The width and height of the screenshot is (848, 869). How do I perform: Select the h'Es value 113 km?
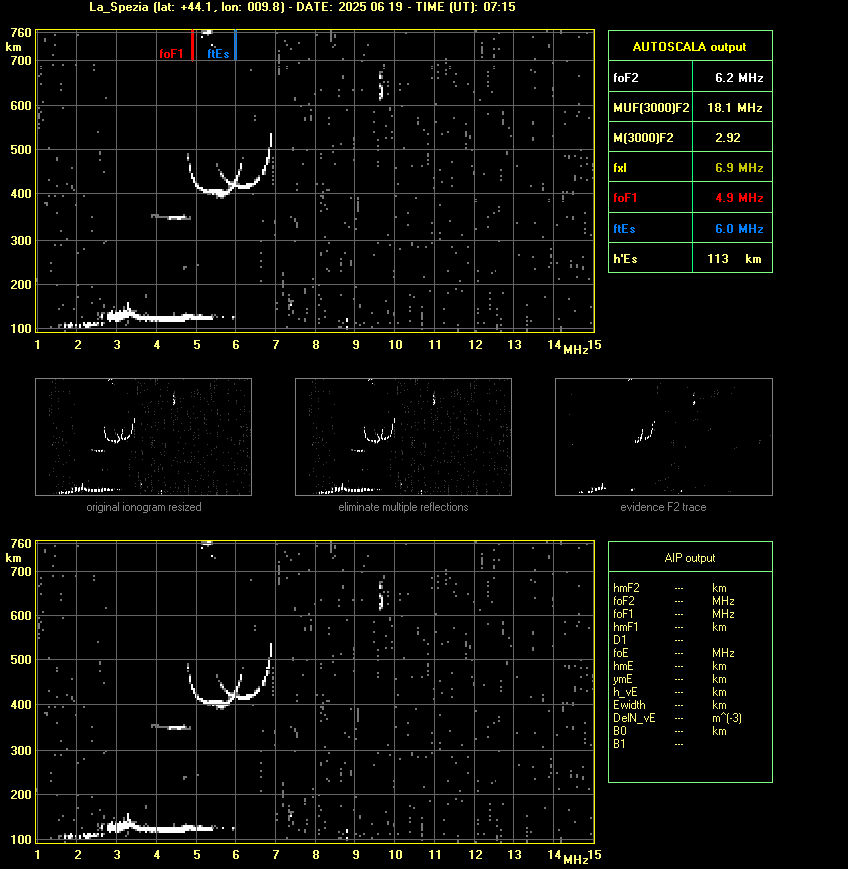(734, 259)
